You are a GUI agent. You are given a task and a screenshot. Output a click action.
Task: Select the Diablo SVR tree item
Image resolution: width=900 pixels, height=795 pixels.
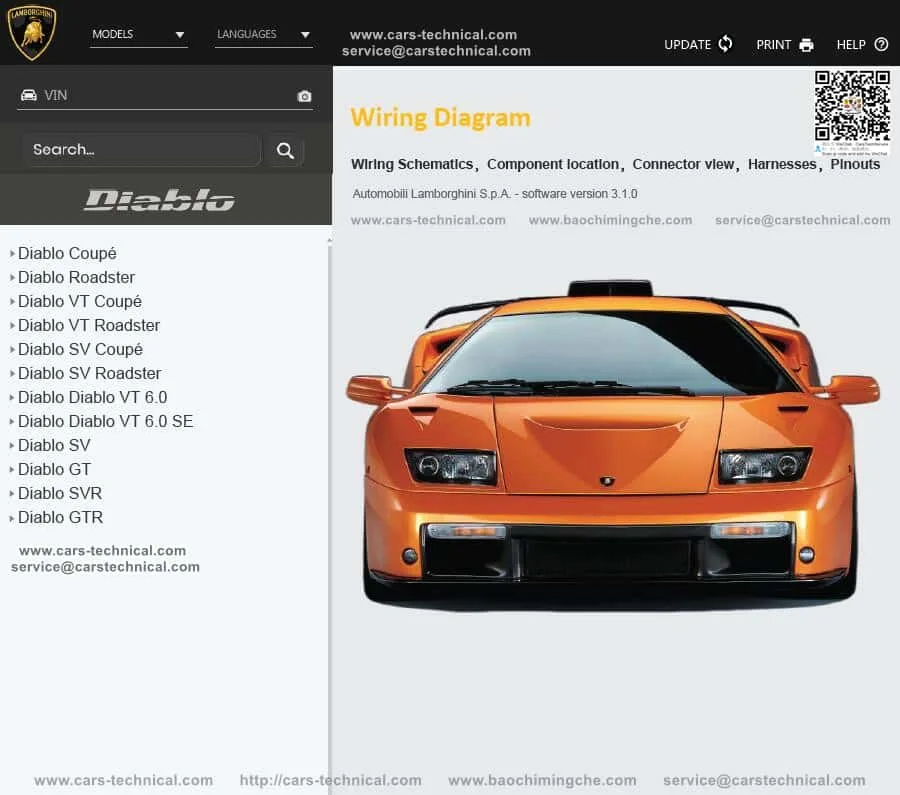coord(60,494)
